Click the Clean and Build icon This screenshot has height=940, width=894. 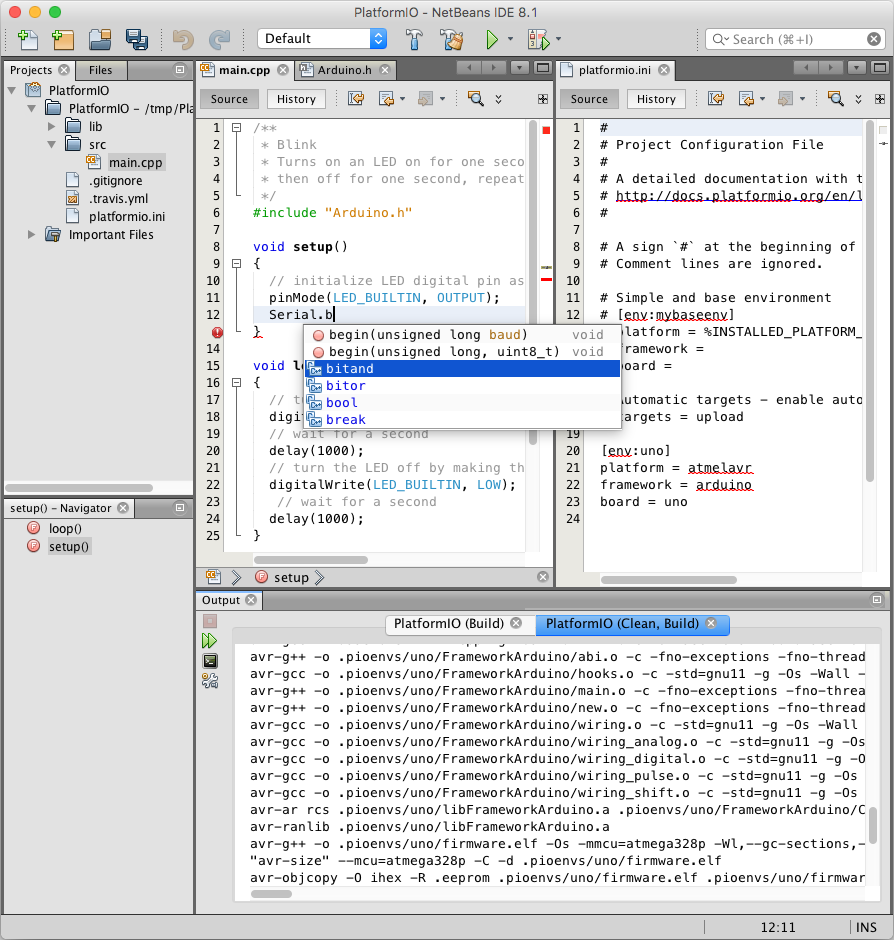(x=451, y=39)
